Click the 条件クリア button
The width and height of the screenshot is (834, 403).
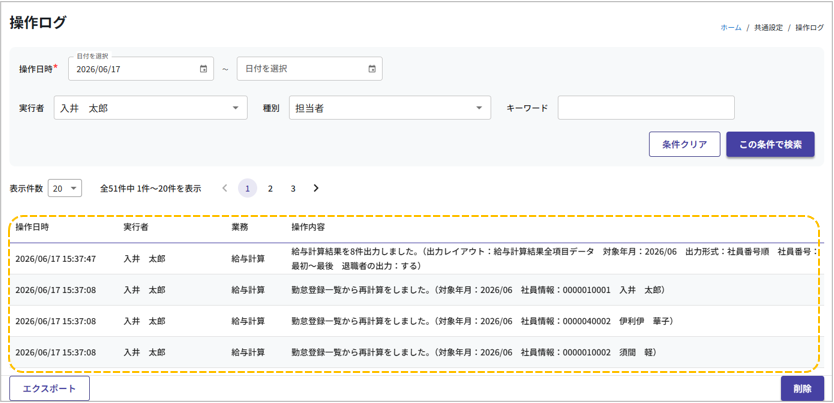click(x=685, y=145)
